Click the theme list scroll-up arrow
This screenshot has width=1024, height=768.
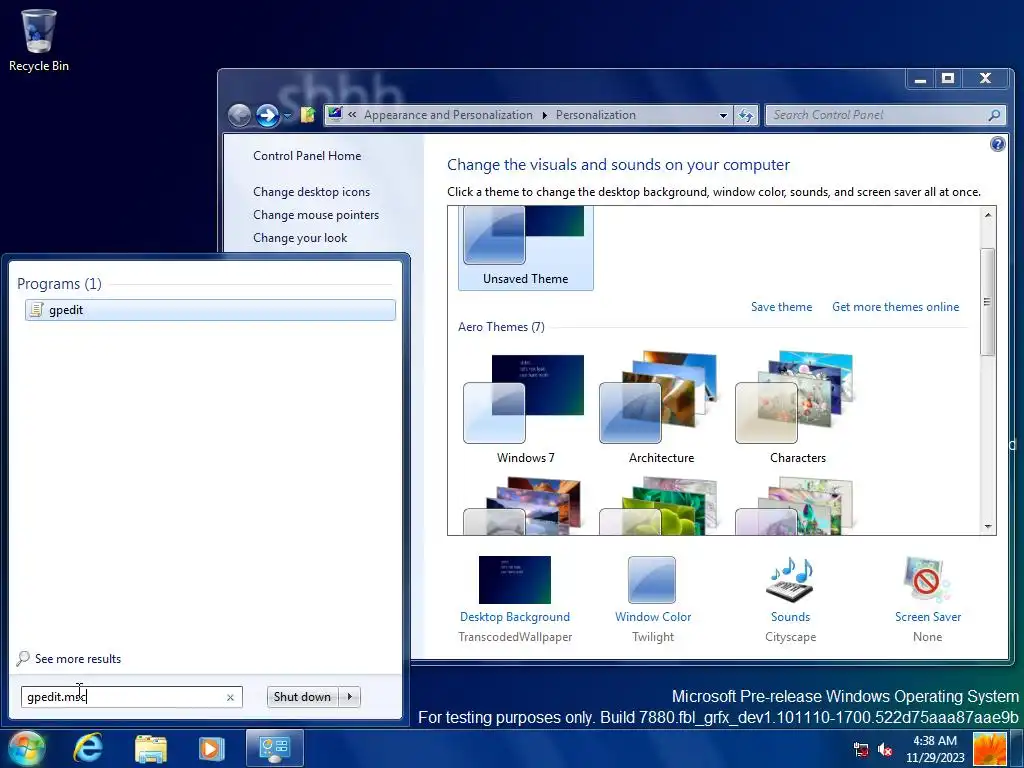coord(987,215)
